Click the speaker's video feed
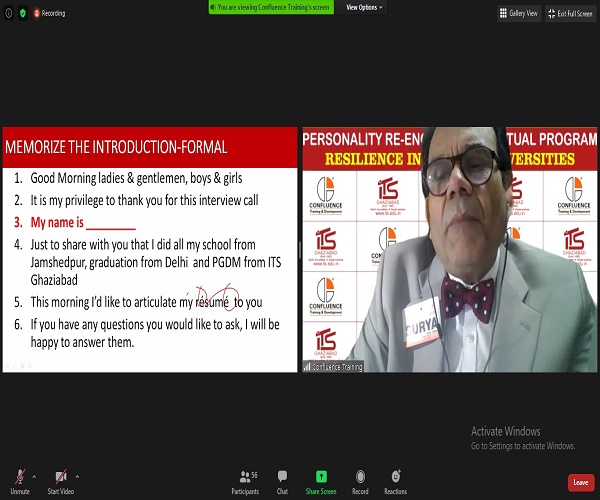Viewport: 600px width, 500px height. point(450,249)
